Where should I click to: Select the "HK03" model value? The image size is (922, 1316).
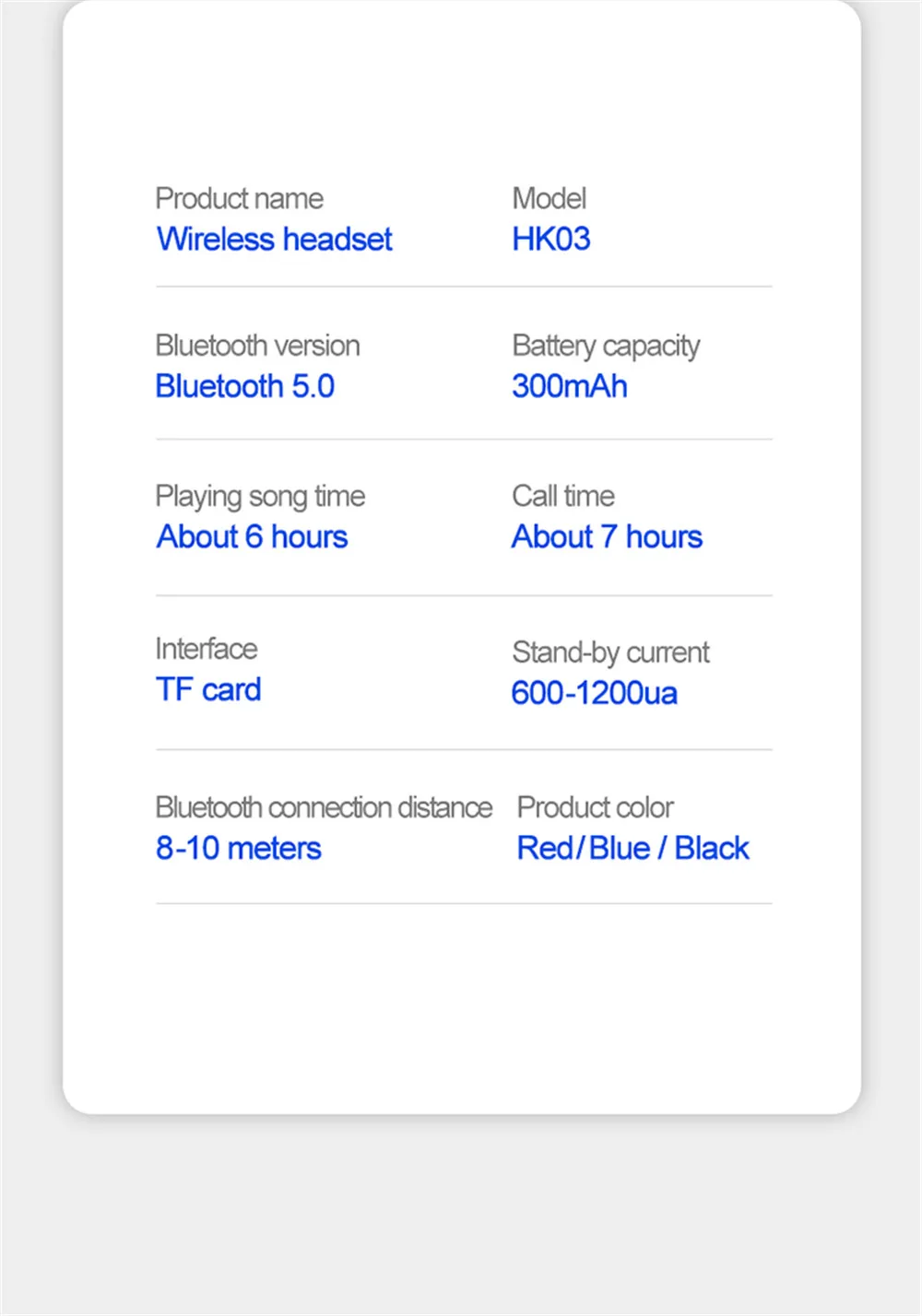[551, 240]
